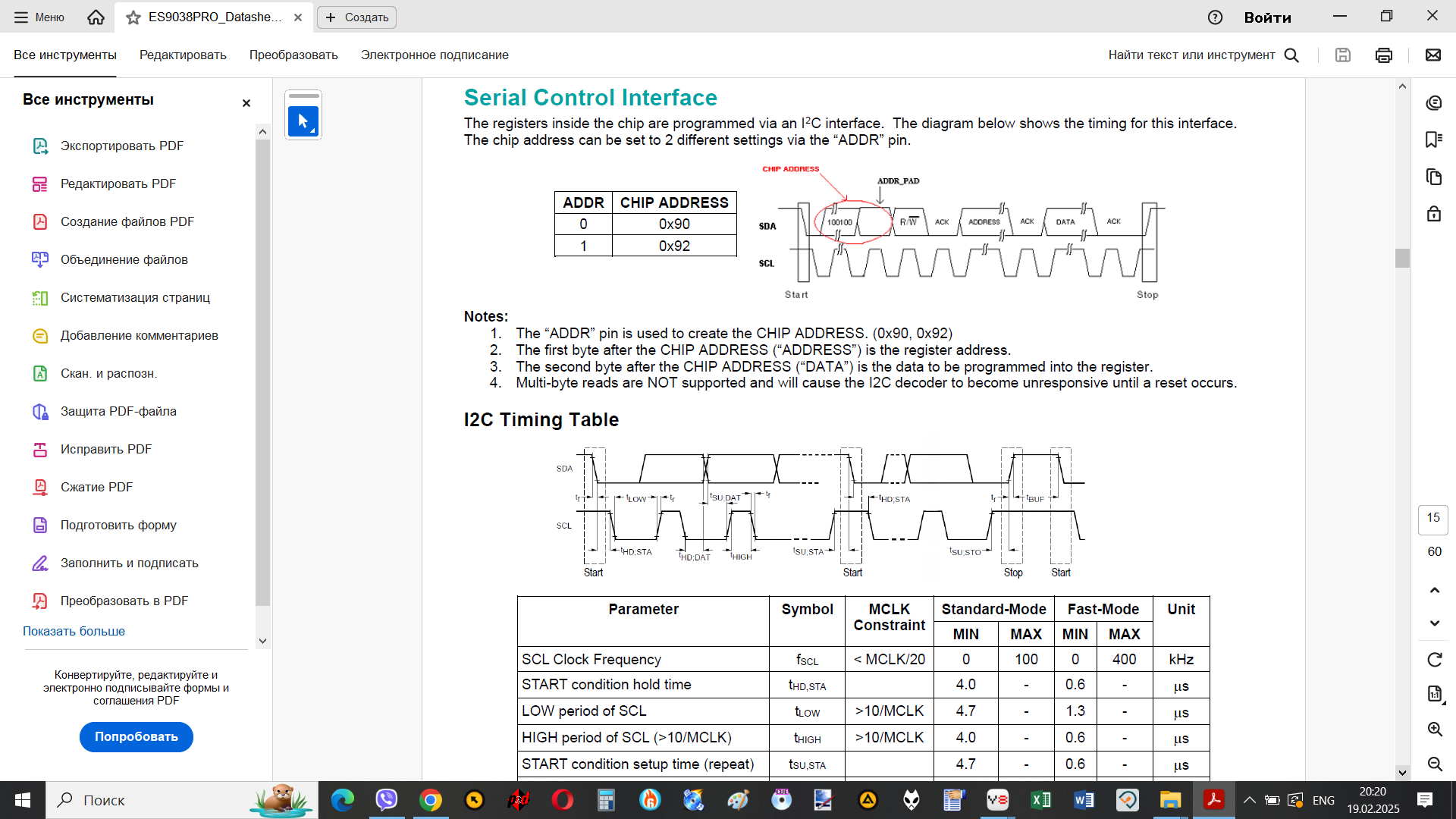The height and width of the screenshot is (819, 1456).
Task: Print the document with printer icon
Action: pos(1384,55)
